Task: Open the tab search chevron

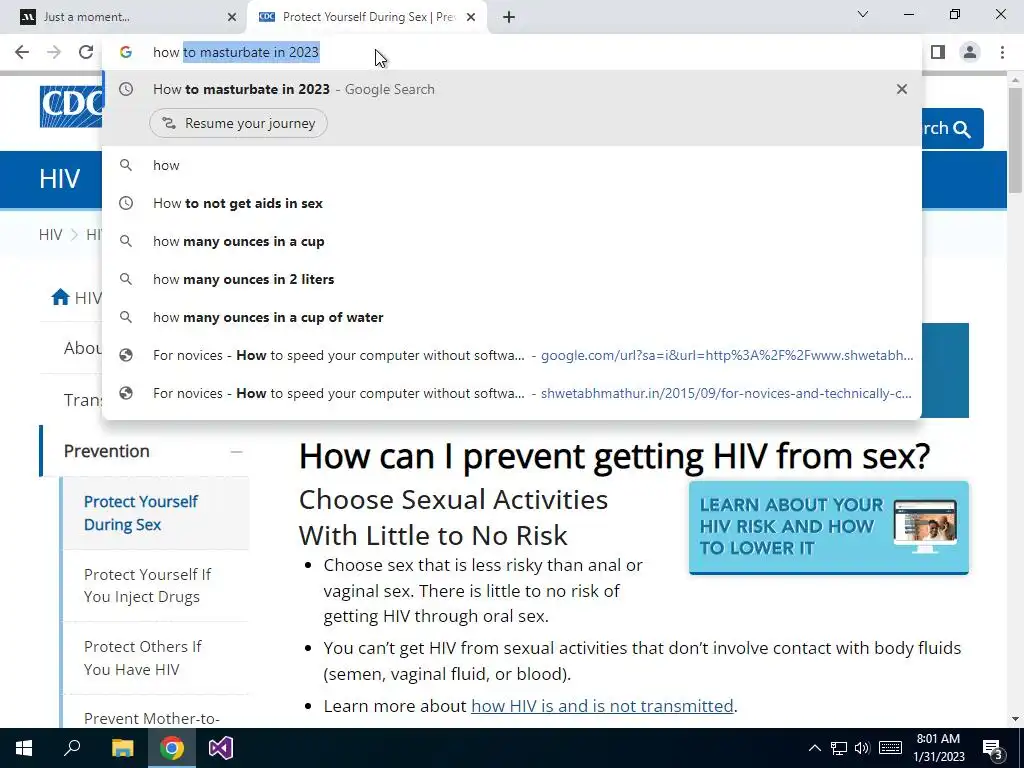Action: click(863, 14)
